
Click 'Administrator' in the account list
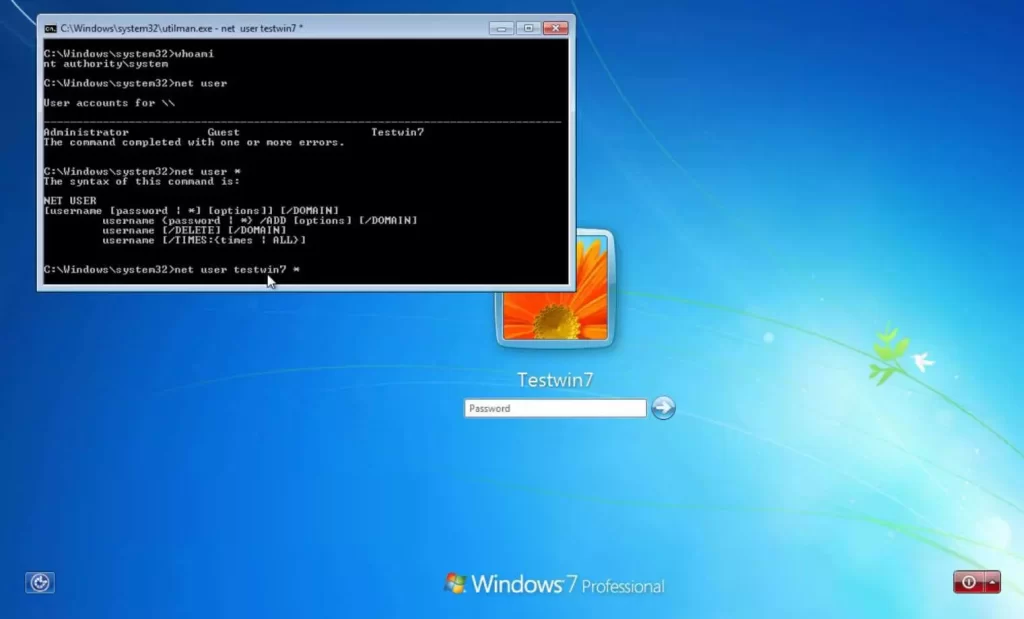[86, 132]
